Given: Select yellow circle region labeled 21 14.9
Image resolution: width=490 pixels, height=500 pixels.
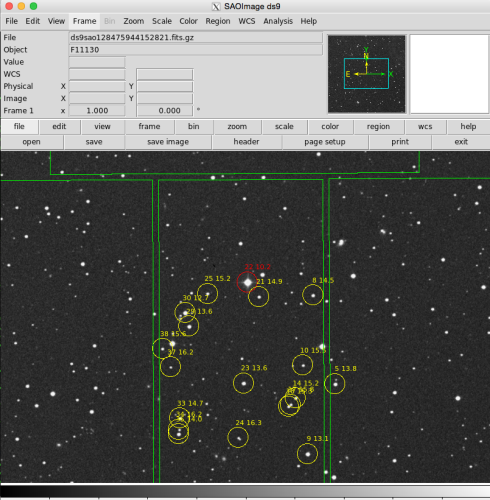Looking at the screenshot, I should pos(258,297).
